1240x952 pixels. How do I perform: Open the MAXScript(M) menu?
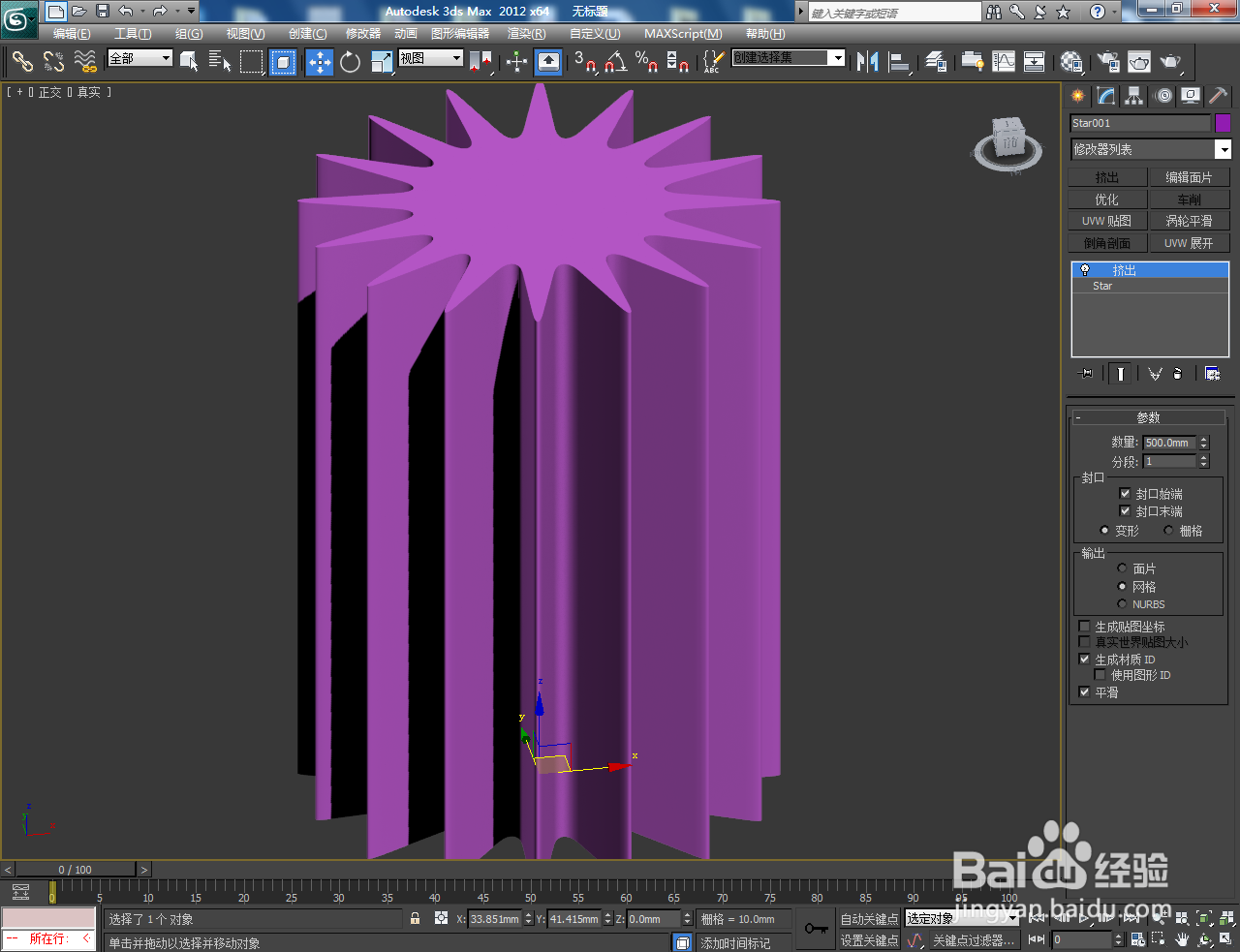pos(683,34)
